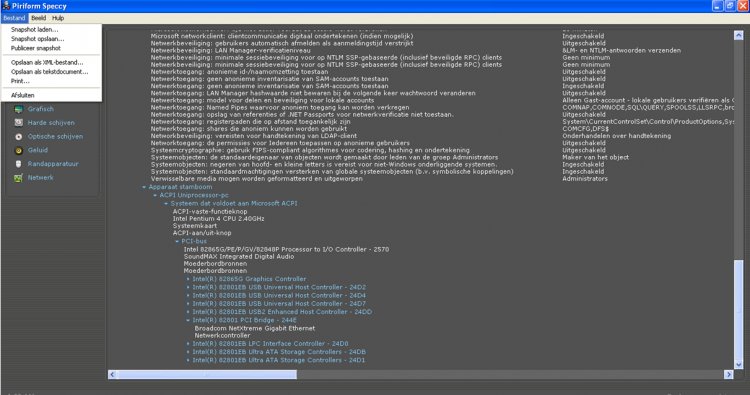750x395 pixels.
Task: Click the Piriform Speccy title bar icon
Action: pyautogui.click(x=6, y=6)
